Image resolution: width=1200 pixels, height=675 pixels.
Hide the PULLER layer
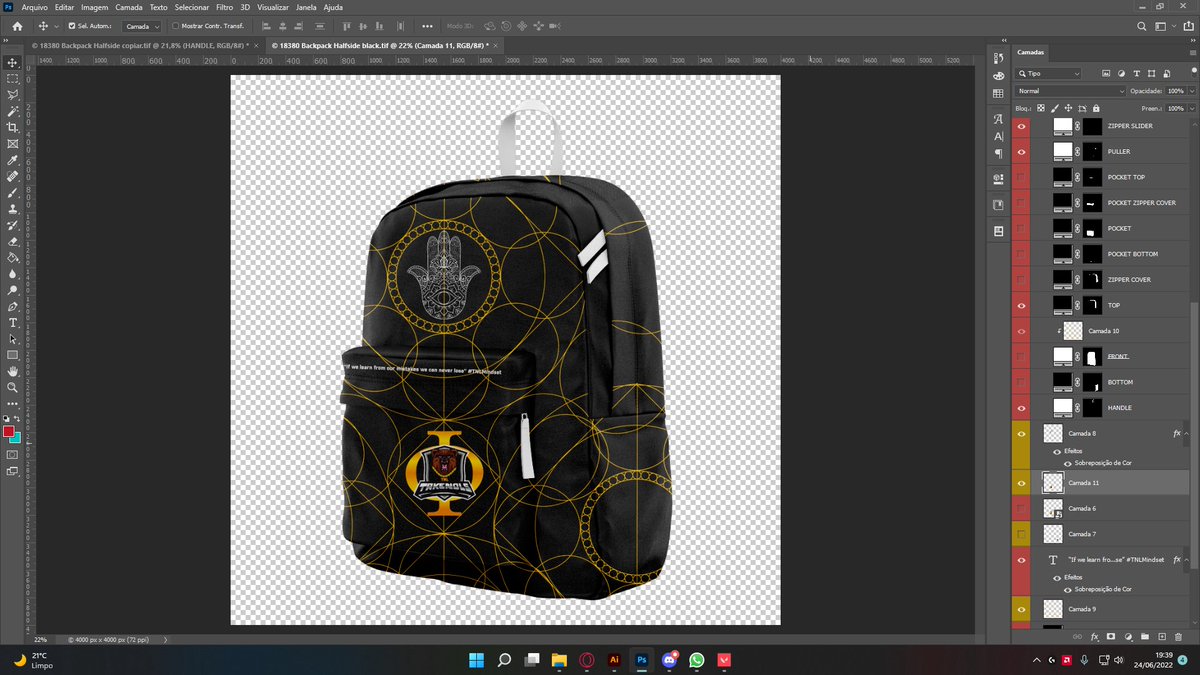(x=1021, y=152)
